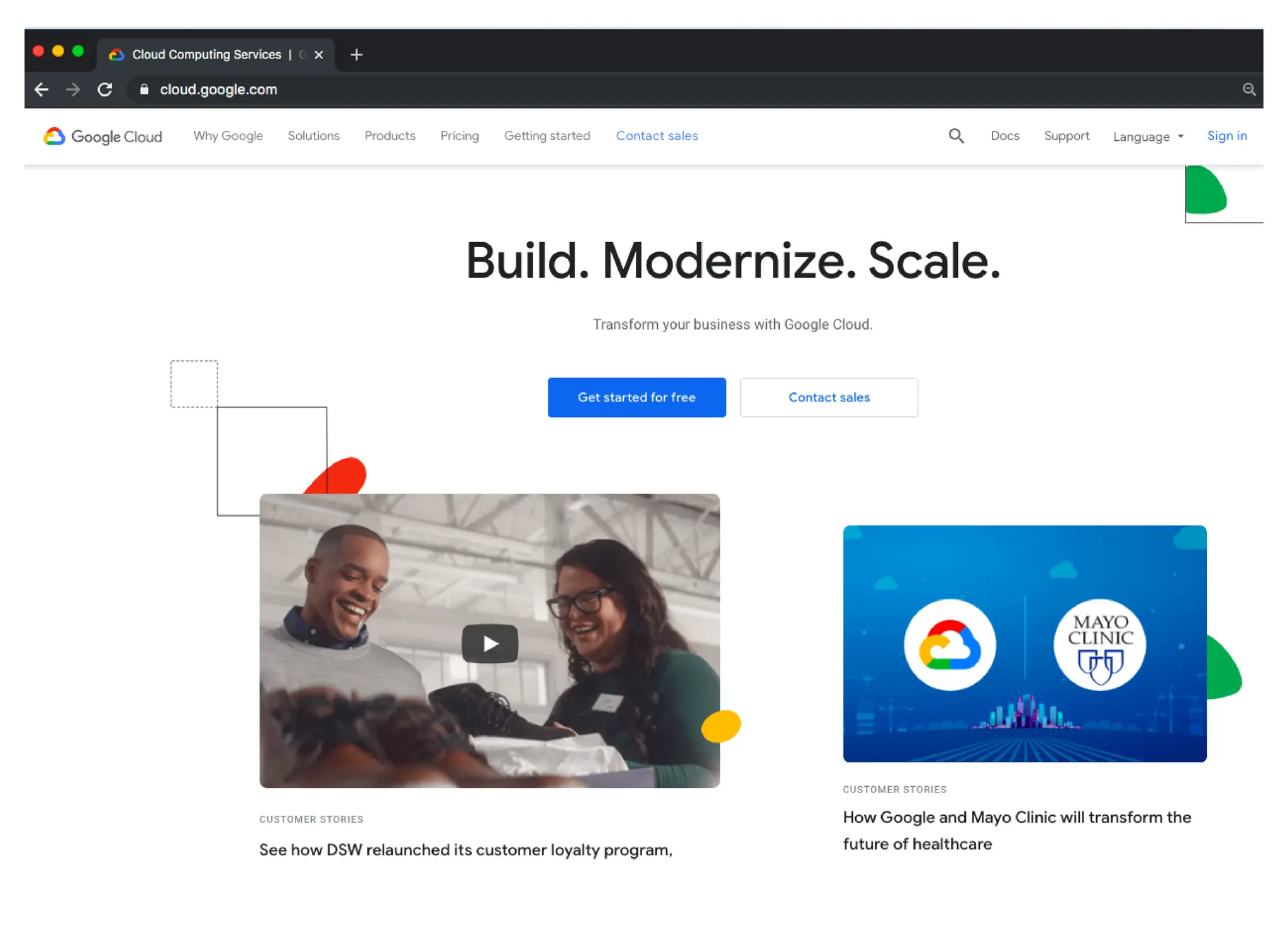The height and width of the screenshot is (939, 1288).
Task: Play the DSW customer story video
Action: click(x=489, y=643)
